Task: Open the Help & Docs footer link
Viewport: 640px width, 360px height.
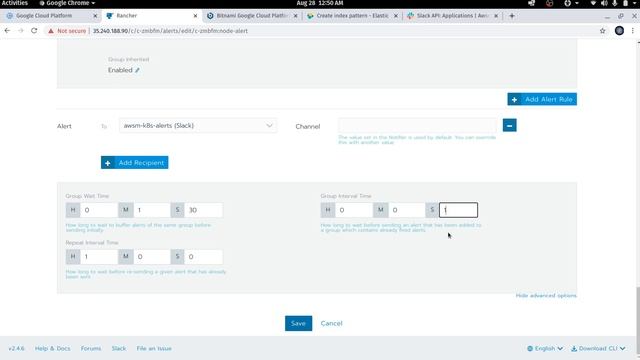Action: pyautogui.click(x=53, y=349)
